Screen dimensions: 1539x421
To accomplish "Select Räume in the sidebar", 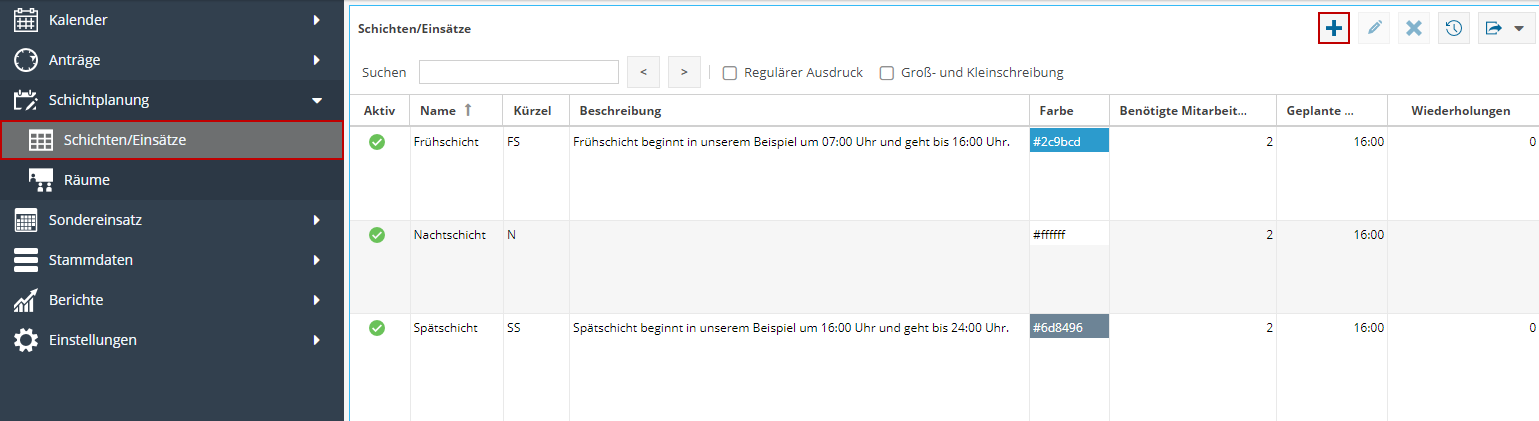I will tap(172, 180).
